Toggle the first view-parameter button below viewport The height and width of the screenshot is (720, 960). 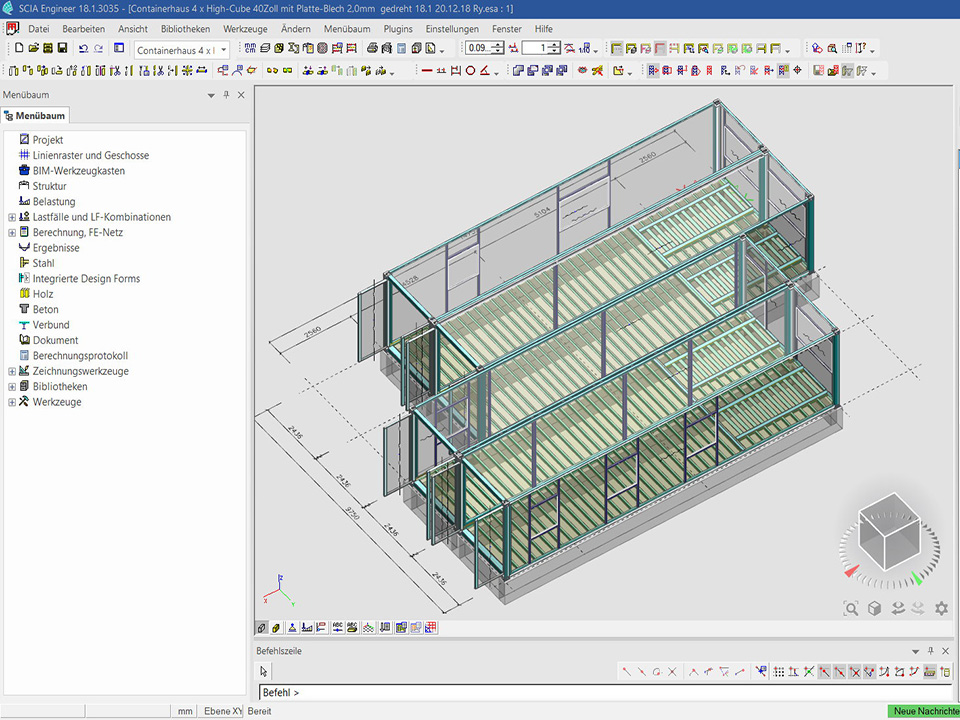coord(262,628)
